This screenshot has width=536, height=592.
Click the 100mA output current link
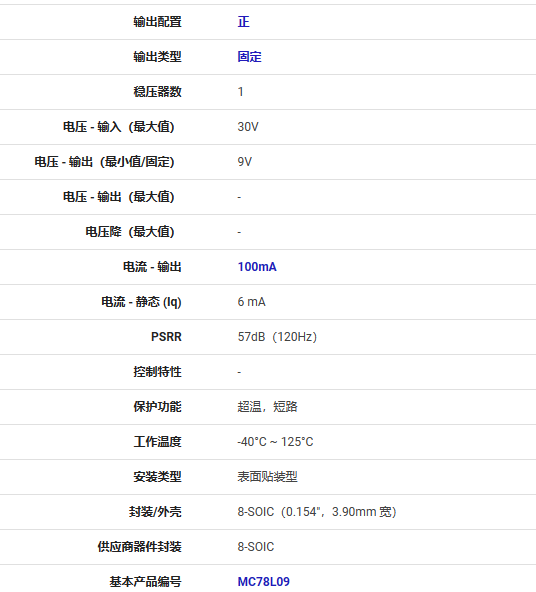pyautogui.click(x=257, y=267)
